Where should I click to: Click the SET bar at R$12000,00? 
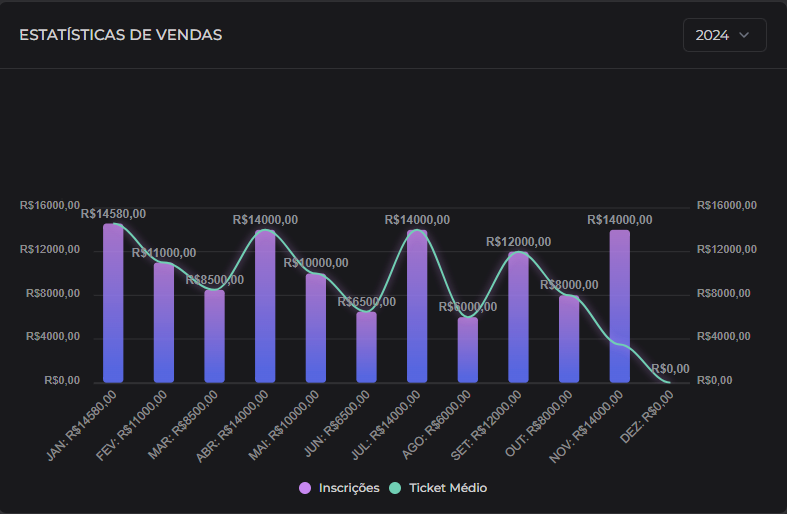point(518,317)
